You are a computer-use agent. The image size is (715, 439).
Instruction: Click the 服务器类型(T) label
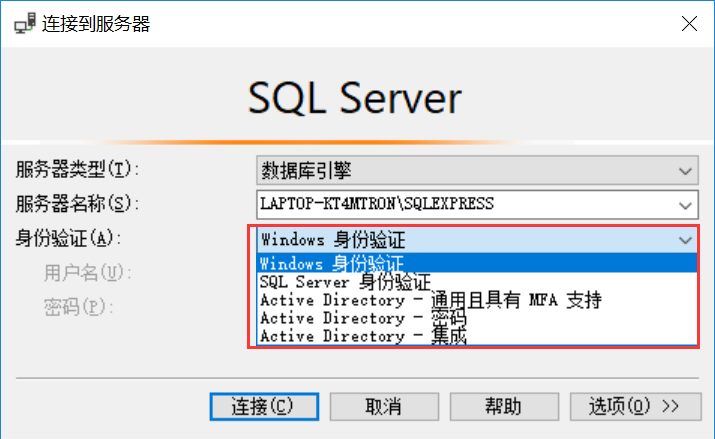(77, 170)
